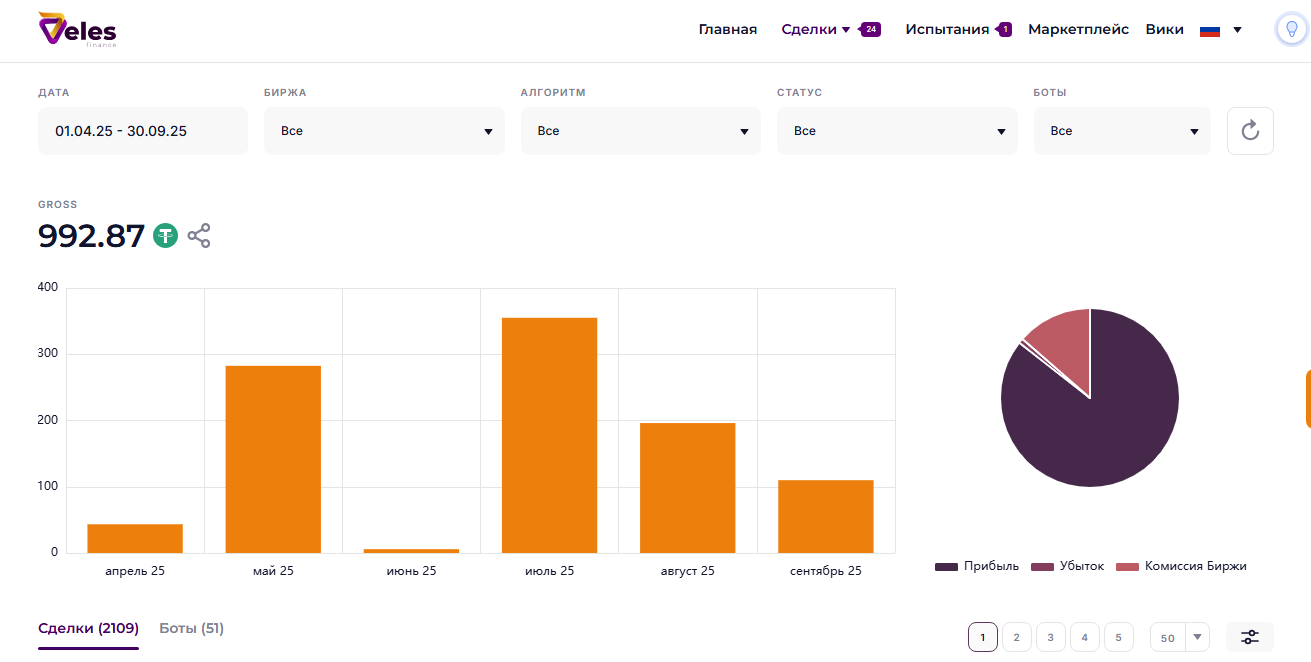This screenshot has width=1311, height=662.
Task: Click the share icon beside gross value
Action: click(199, 236)
